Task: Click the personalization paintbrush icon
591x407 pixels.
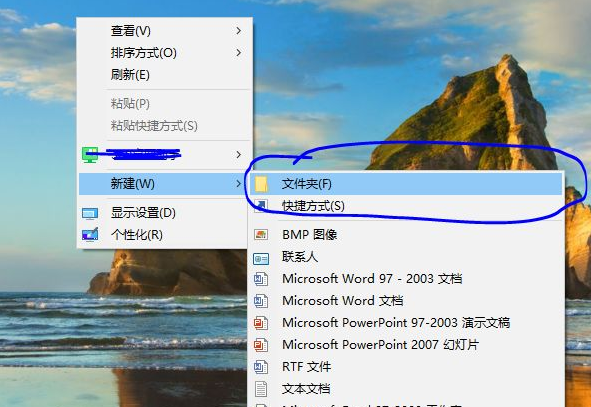Action: click(90, 234)
